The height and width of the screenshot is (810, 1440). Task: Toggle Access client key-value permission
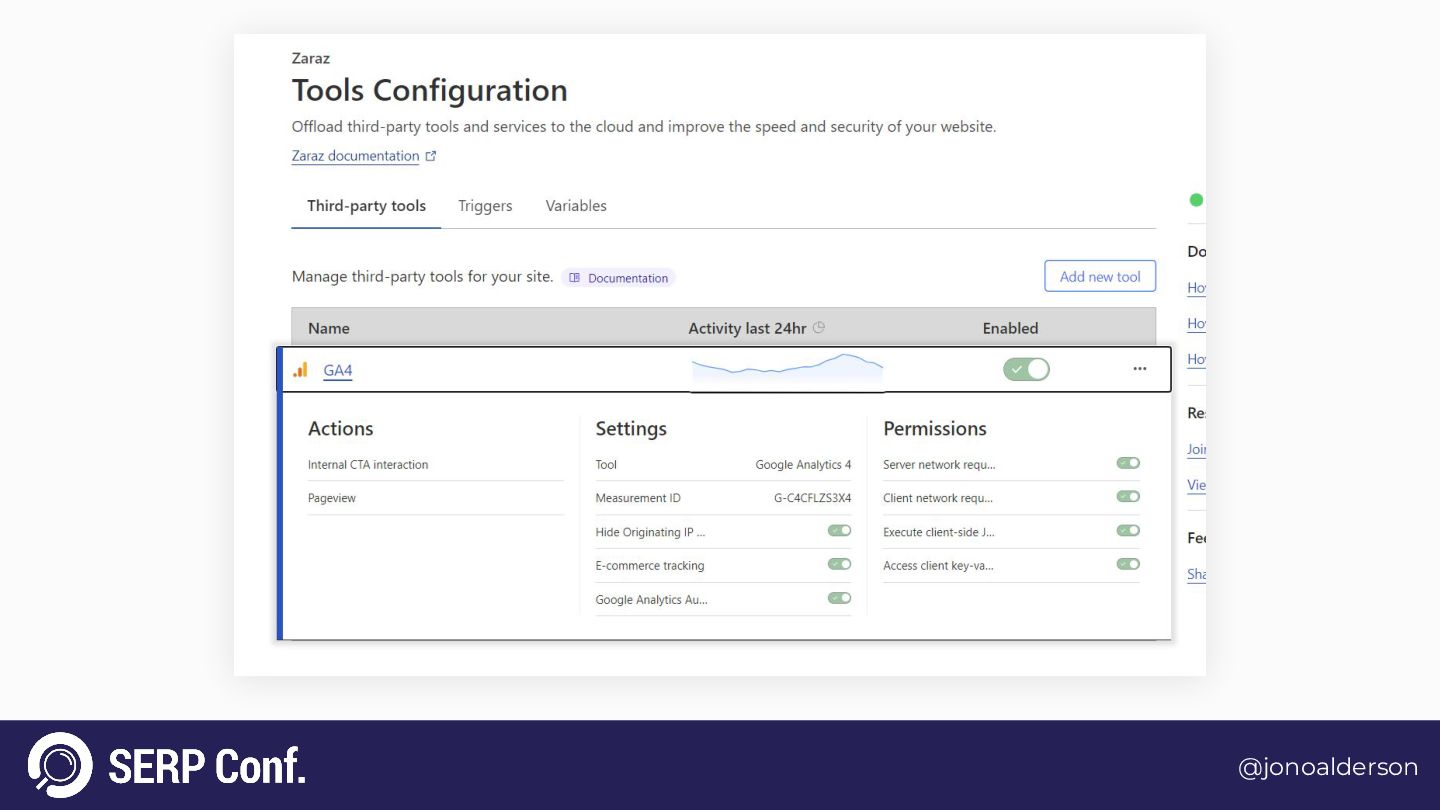[1128, 564]
